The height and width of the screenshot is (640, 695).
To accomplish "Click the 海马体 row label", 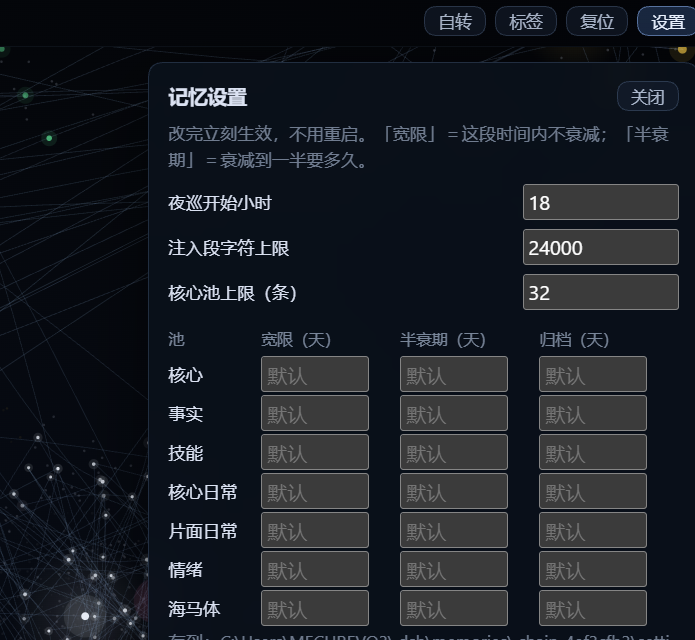I will pos(194,609).
